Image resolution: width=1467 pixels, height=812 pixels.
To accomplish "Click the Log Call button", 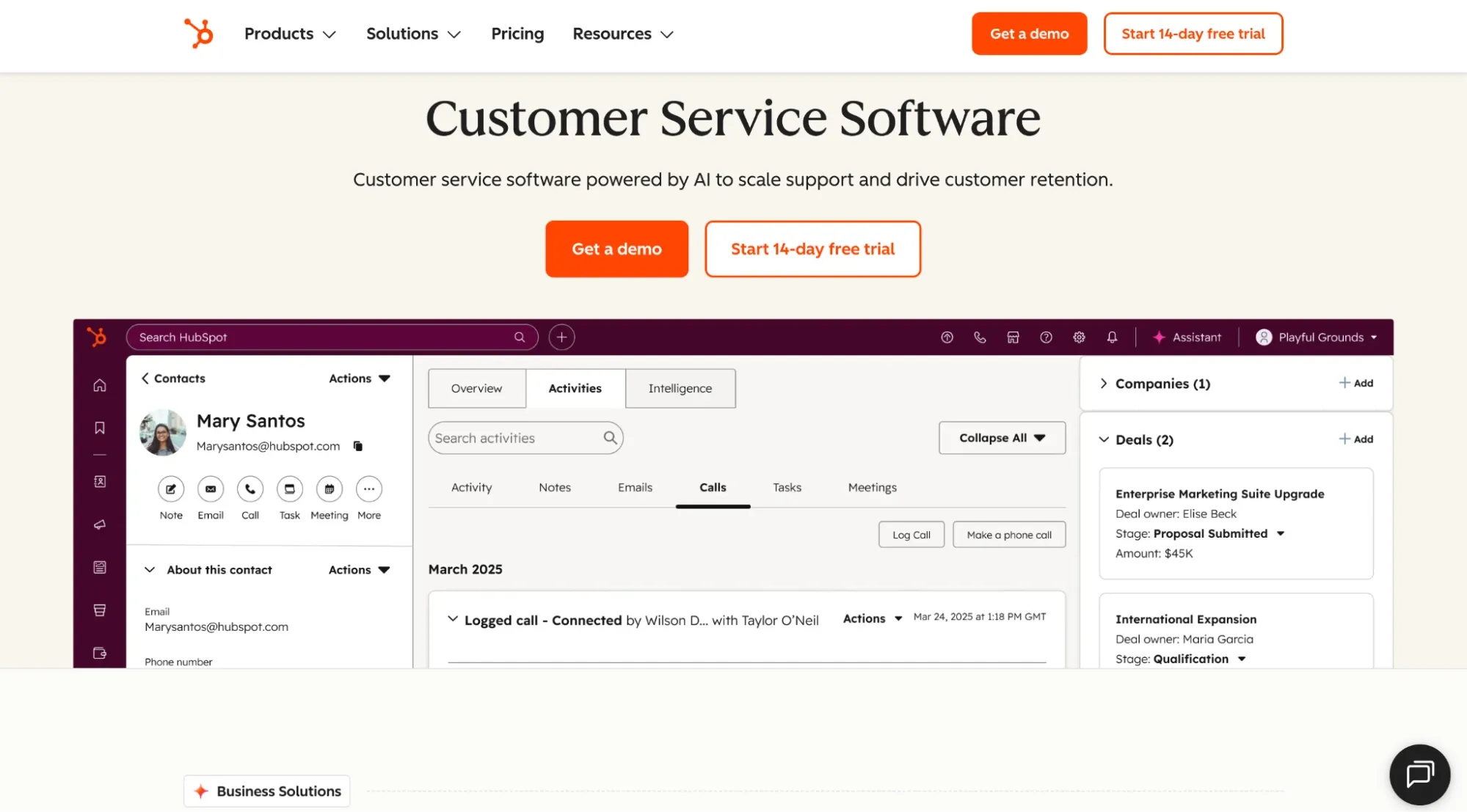I will pyautogui.click(x=911, y=534).
